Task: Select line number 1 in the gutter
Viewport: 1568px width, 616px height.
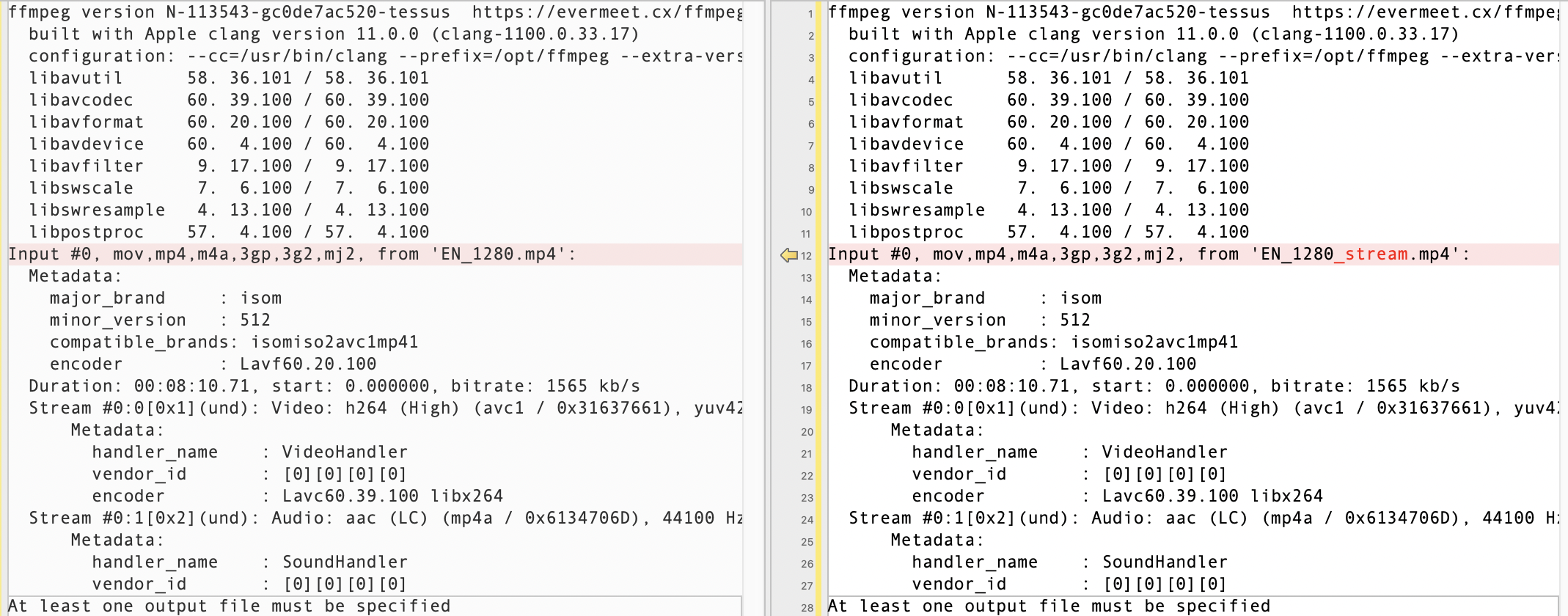Action: tap(810, 14)
